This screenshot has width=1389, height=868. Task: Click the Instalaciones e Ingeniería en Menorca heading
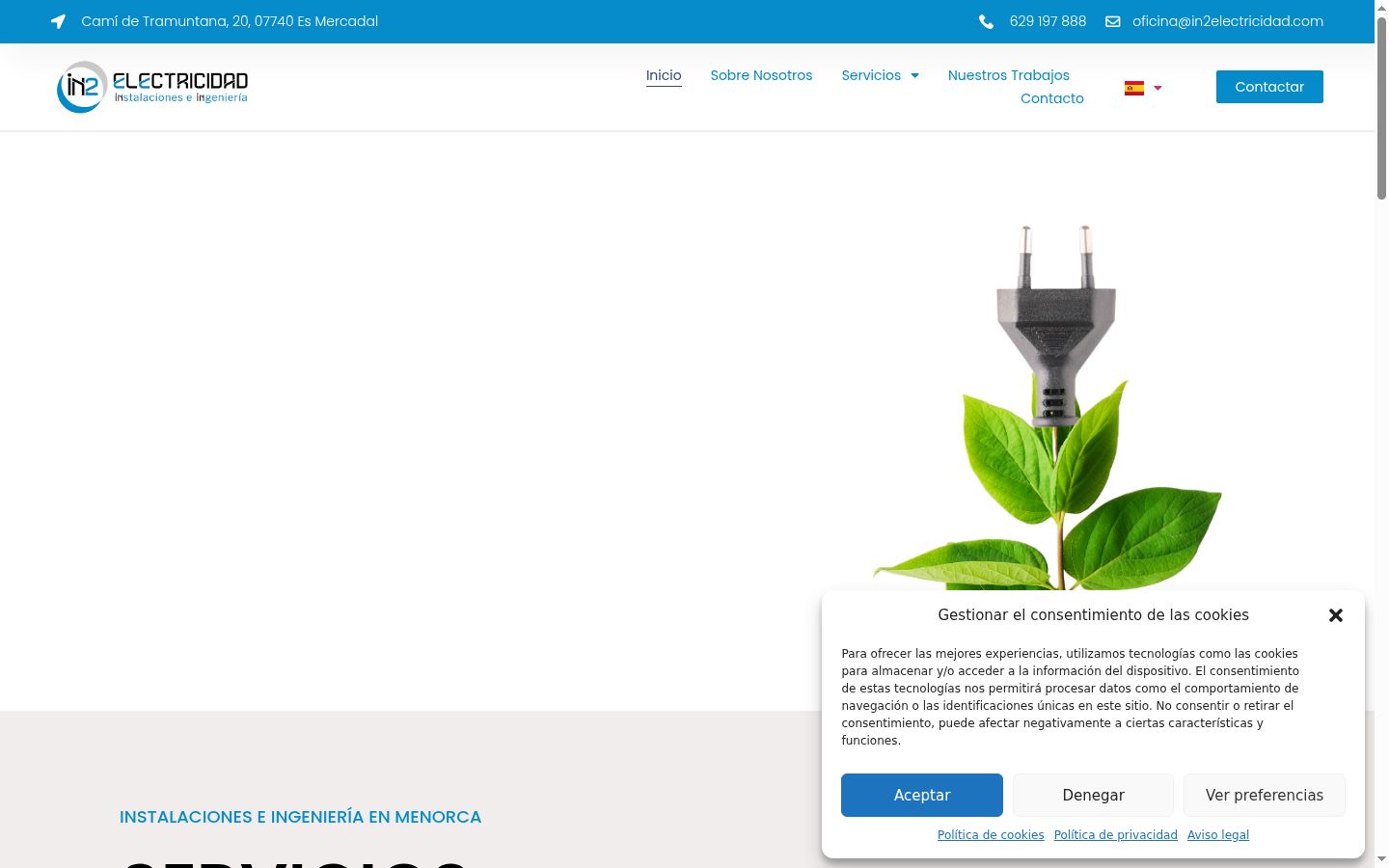point(300,817)
